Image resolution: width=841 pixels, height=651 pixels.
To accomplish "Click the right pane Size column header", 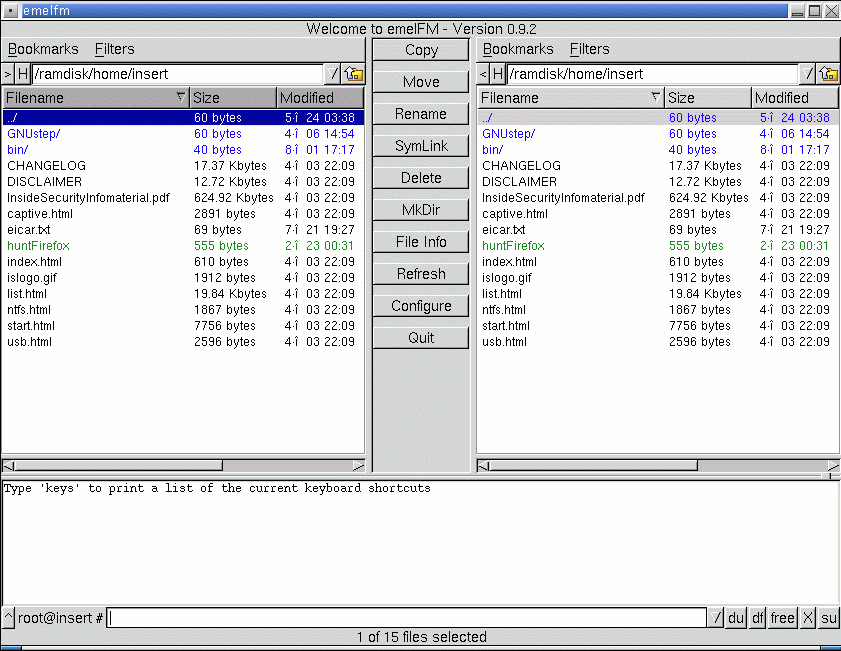I will [708, 98].
